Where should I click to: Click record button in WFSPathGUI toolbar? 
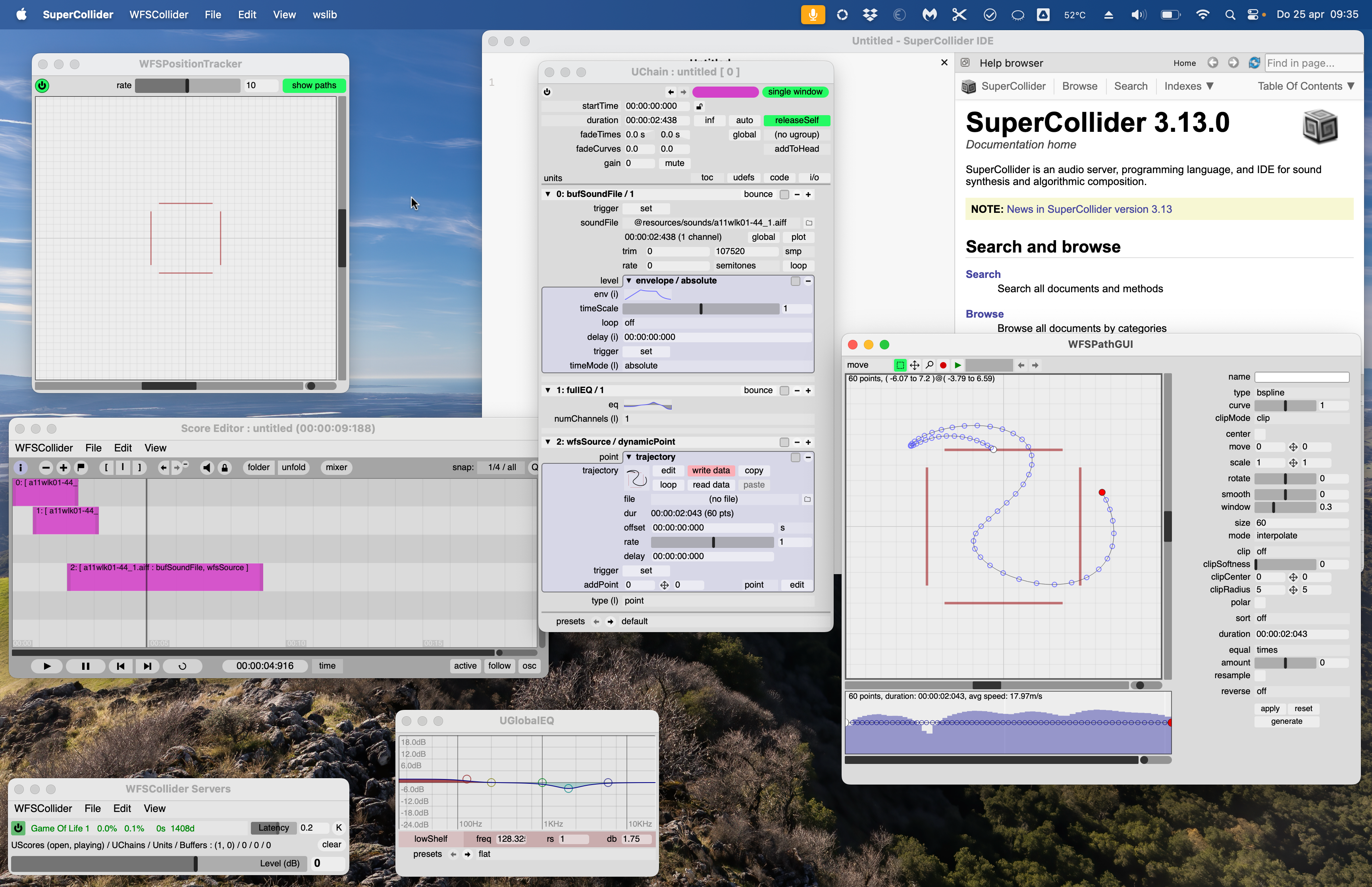point(943,365)
